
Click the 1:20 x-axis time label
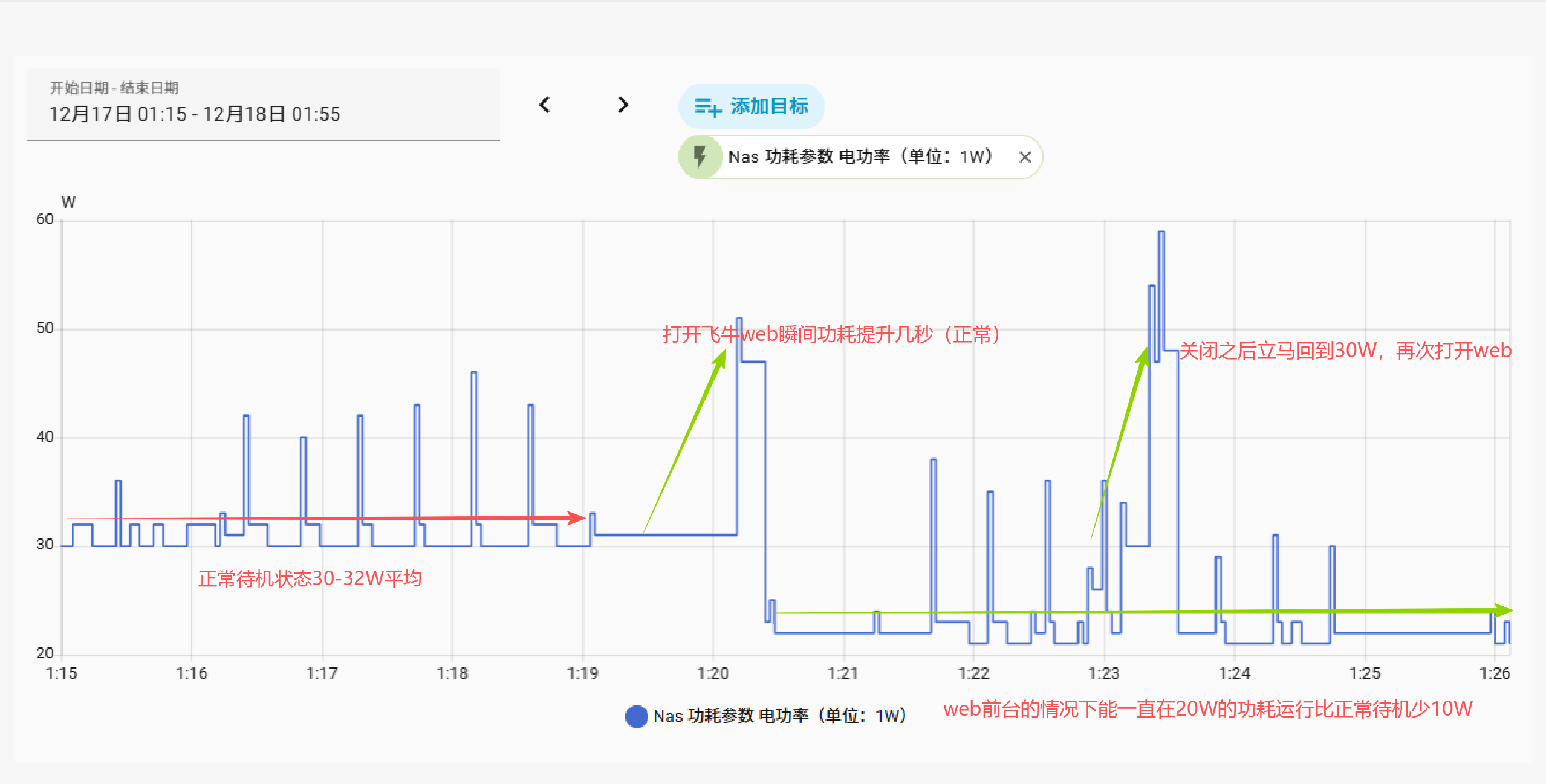pos(713,673)
